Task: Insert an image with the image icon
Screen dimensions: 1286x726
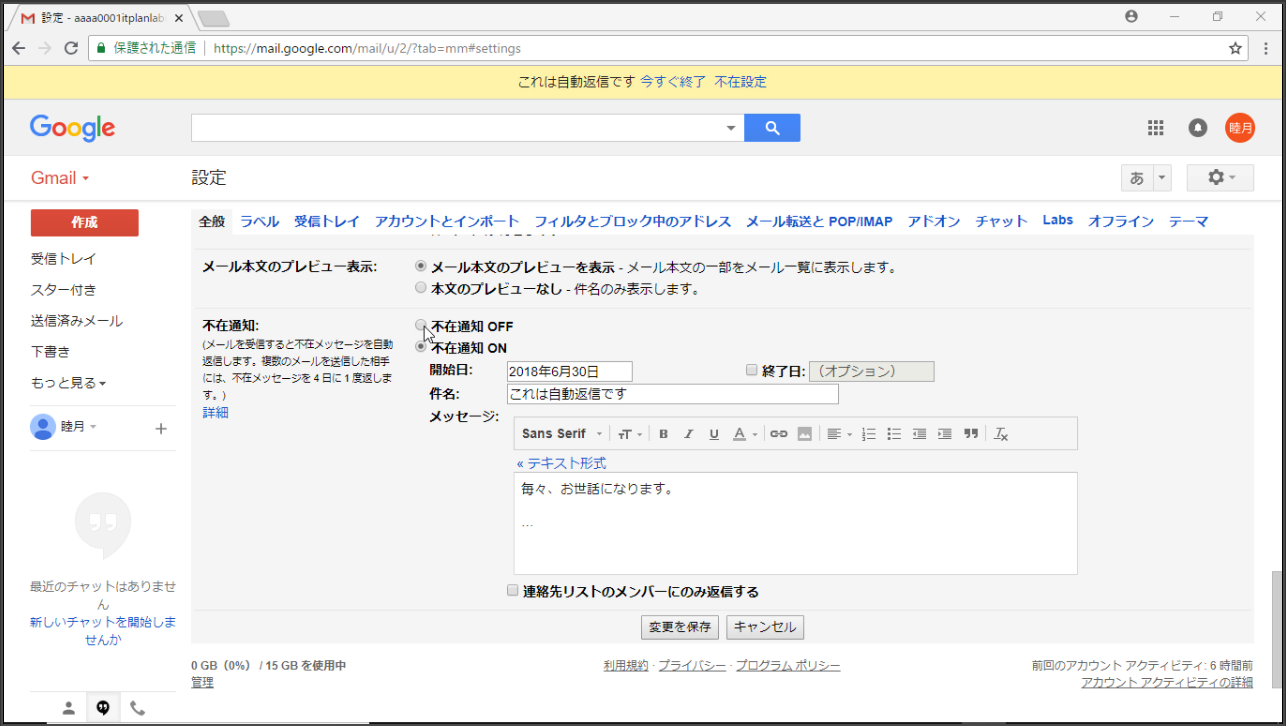Action: (x=804, y=434)
